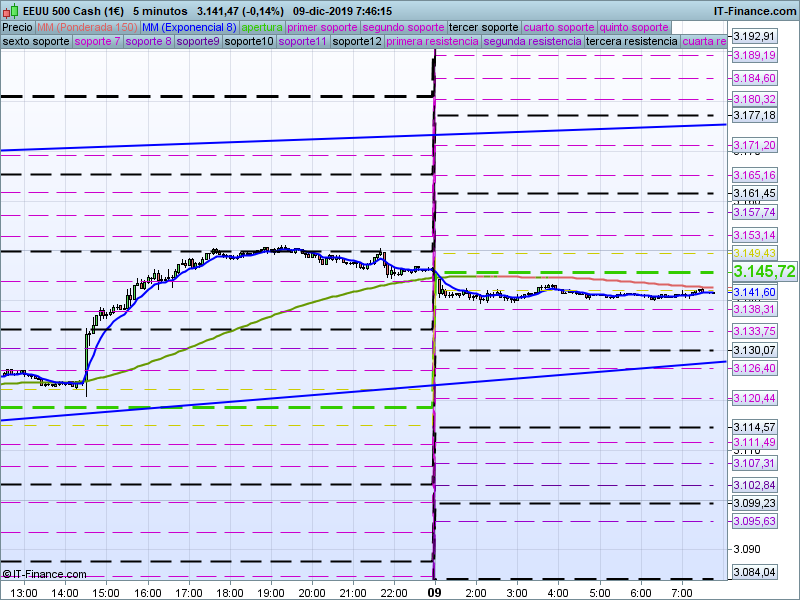The height and width of the screenshot is (600, 800).
Task: Click the sexto soporte label
Action: (36, 42)
